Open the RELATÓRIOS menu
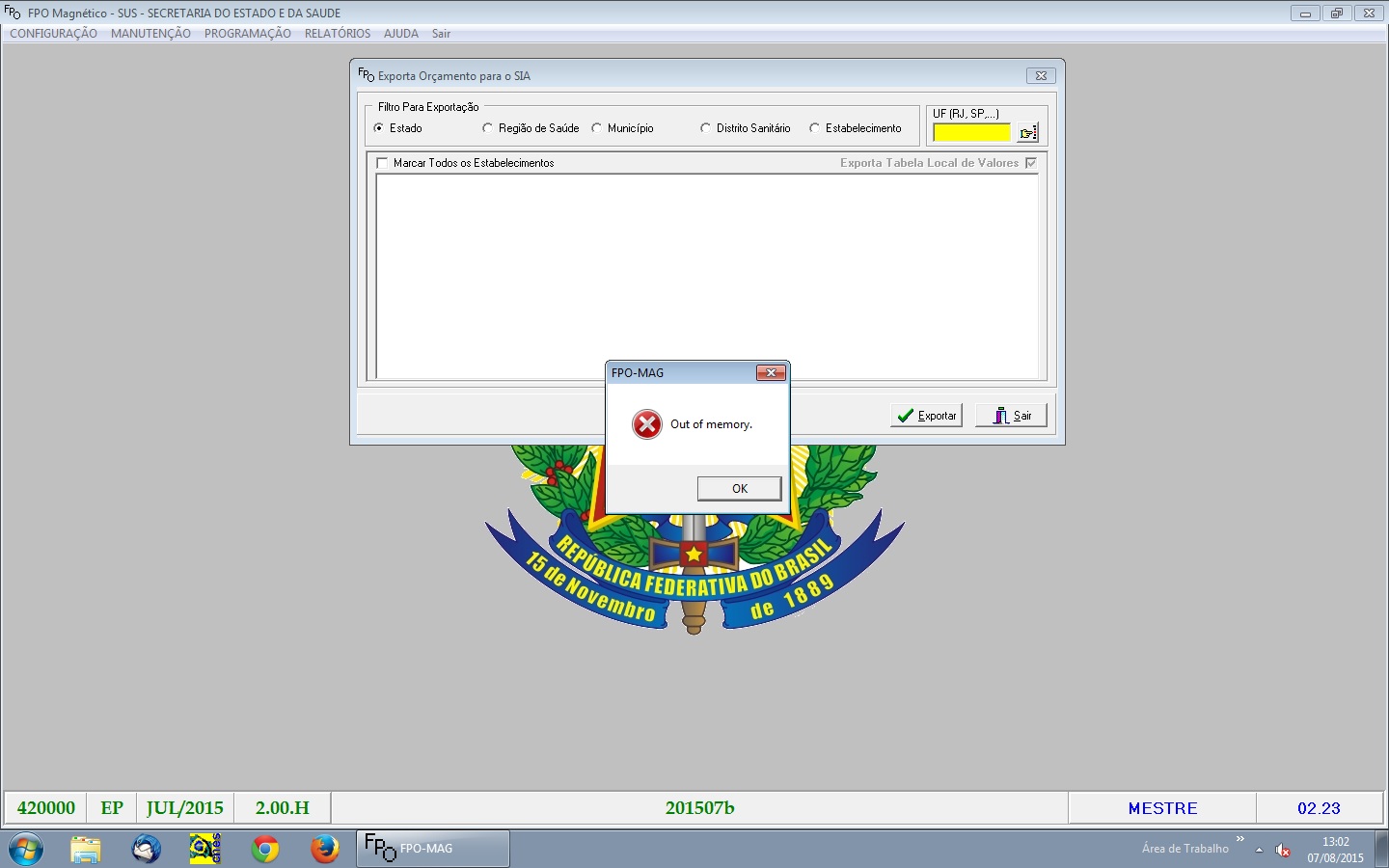This screenshot has height=868, width=1389. pyautogui.click(x=337, y=34)
